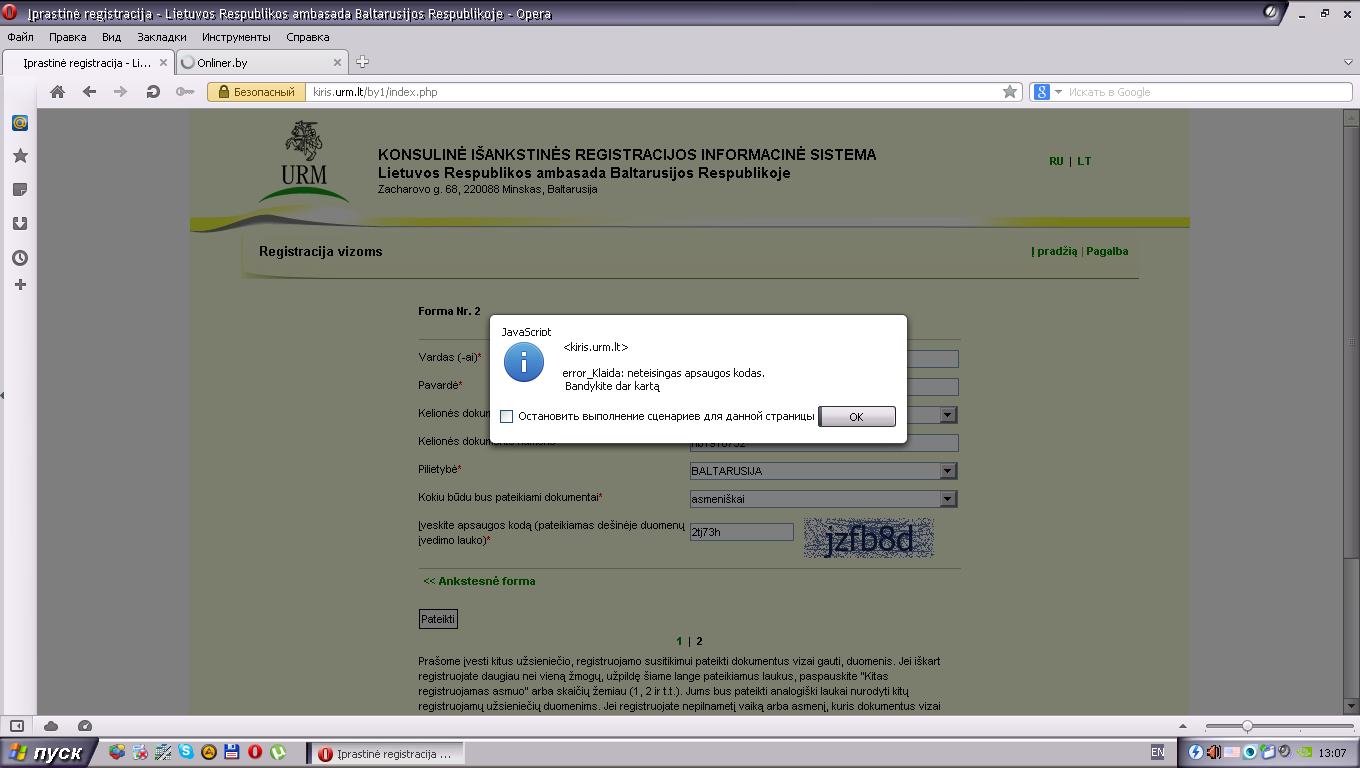The image size is (1360, 768).
Task: Open the downloads panel in sidebar
Action: point(19,224)
